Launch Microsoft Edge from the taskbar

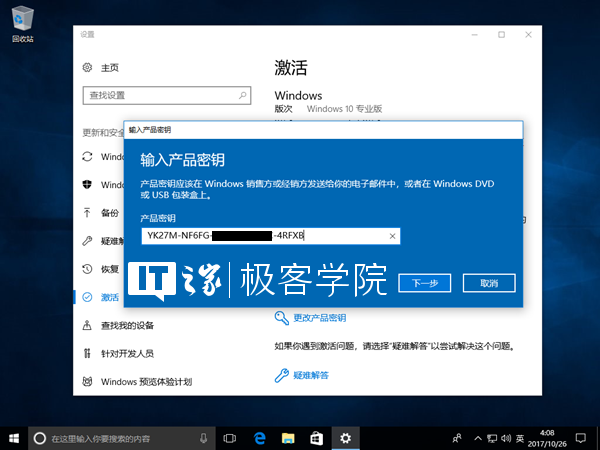click(x=260, y=439)
